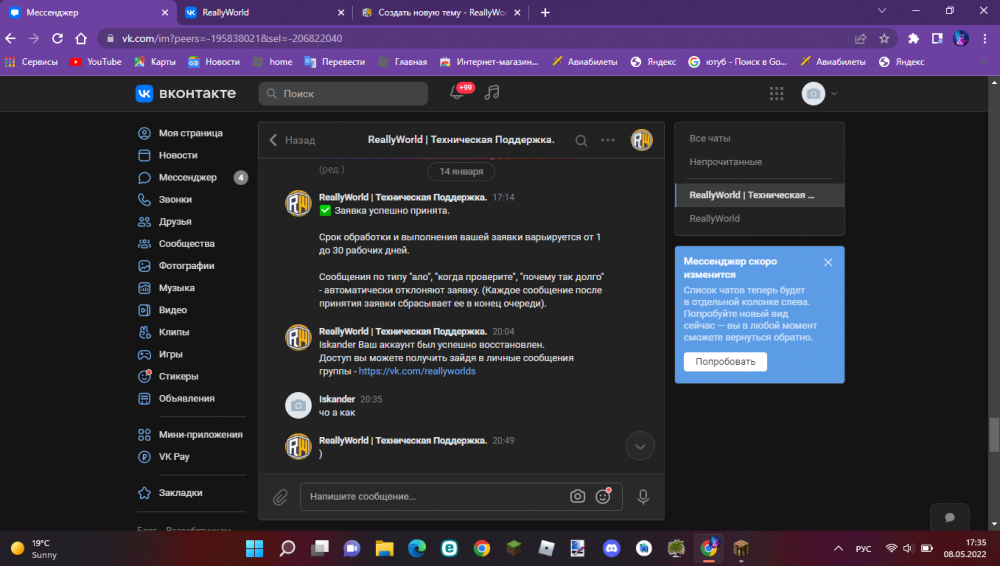Click the VKontakte logo
Viewport: 1000px width, 566px height.
186,93
